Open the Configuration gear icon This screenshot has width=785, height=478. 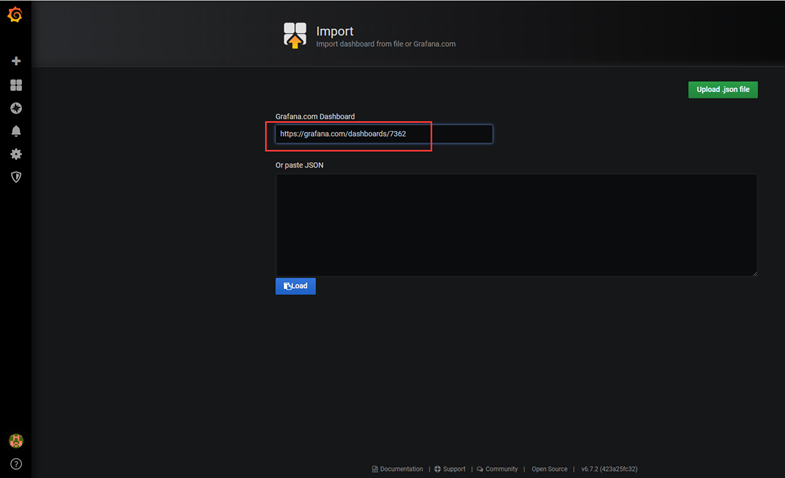click(16, 154)
